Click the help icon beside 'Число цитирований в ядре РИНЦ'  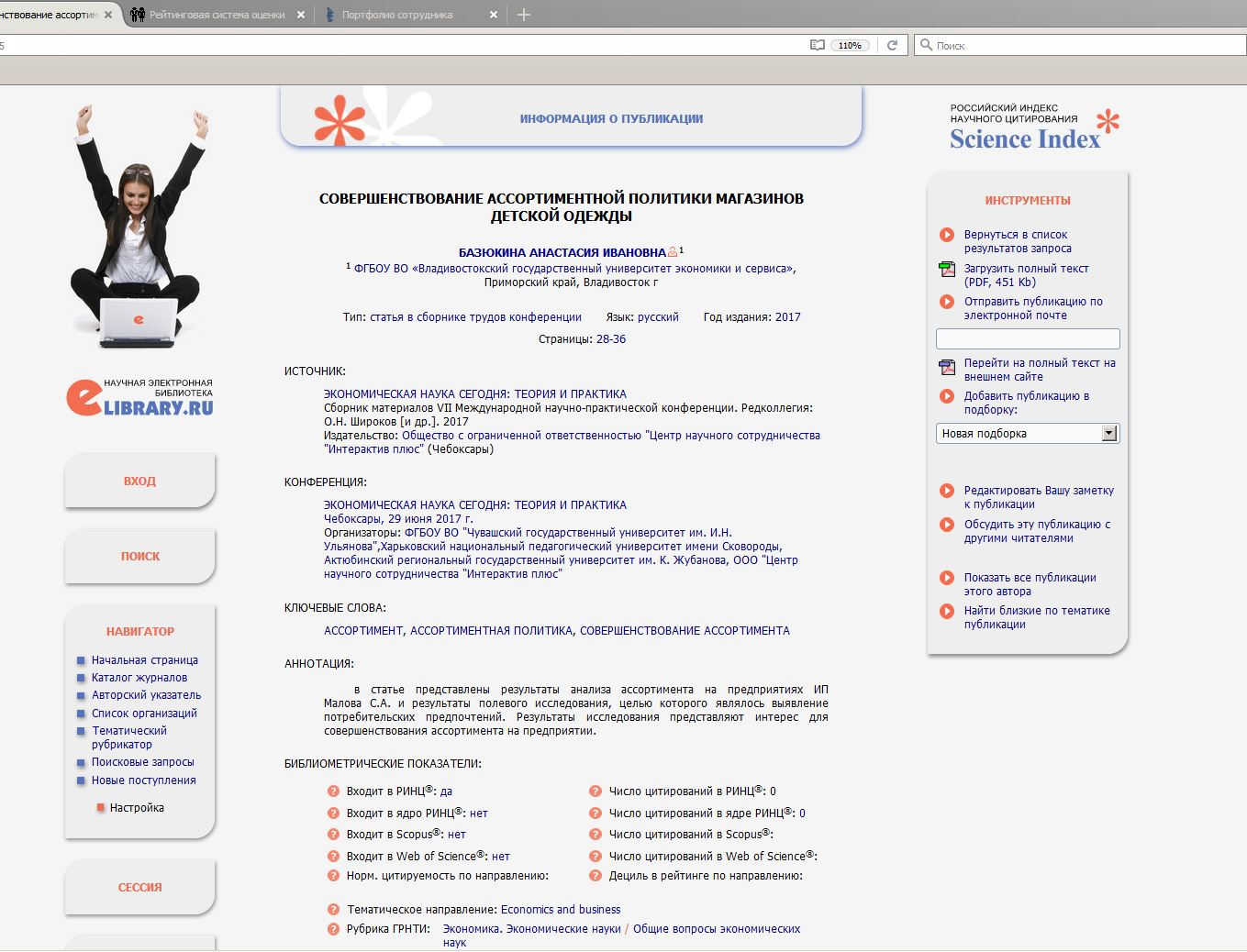point(596,813)
